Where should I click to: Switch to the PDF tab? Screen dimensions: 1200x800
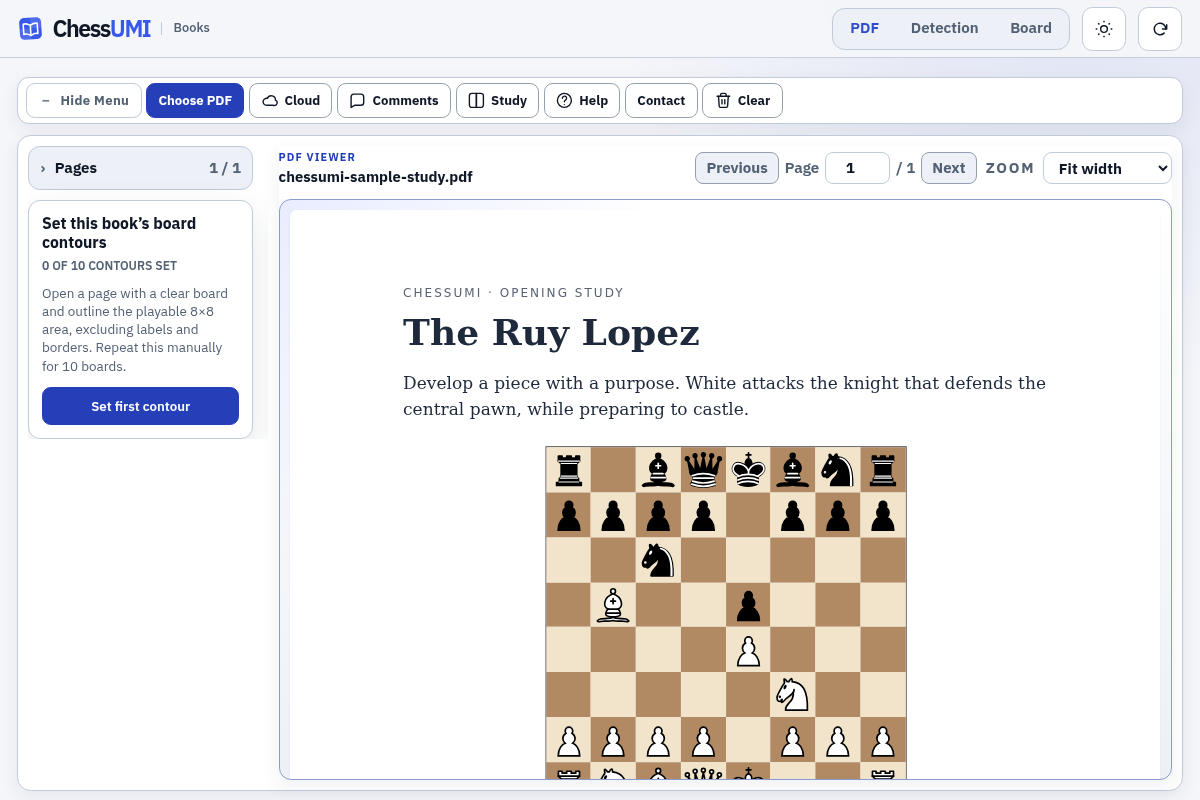coord(864,28)
